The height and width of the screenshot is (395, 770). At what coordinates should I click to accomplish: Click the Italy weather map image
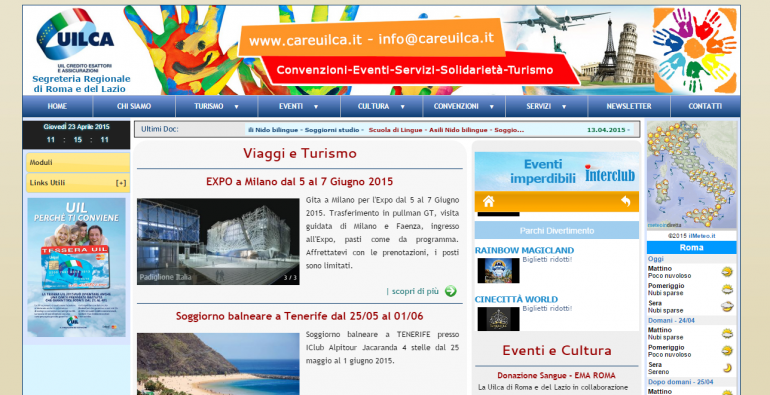click(691, 174)
